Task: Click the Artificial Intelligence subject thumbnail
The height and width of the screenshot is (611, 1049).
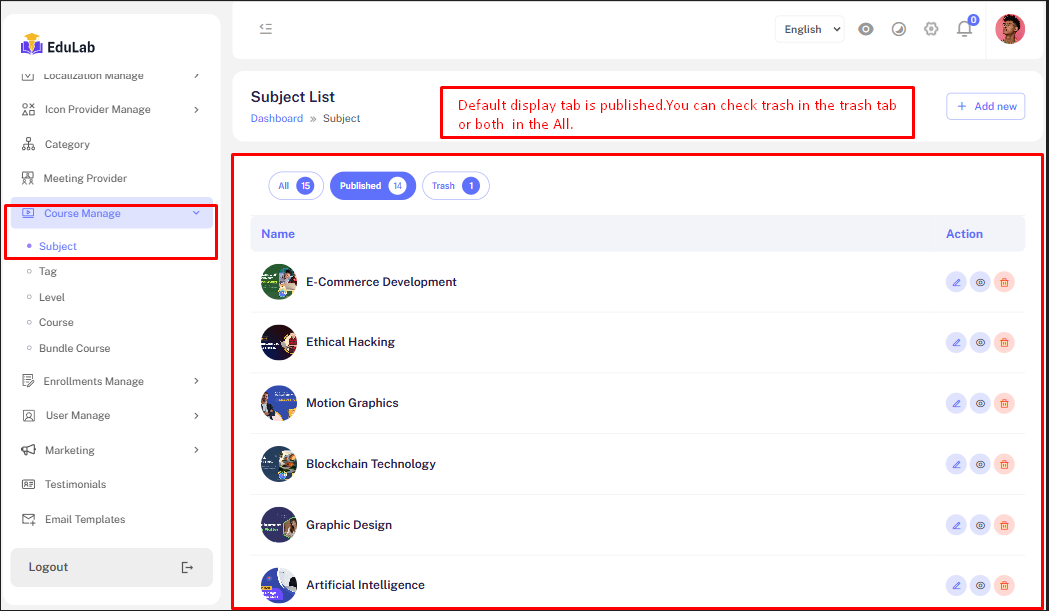Action: click(279, 585)
